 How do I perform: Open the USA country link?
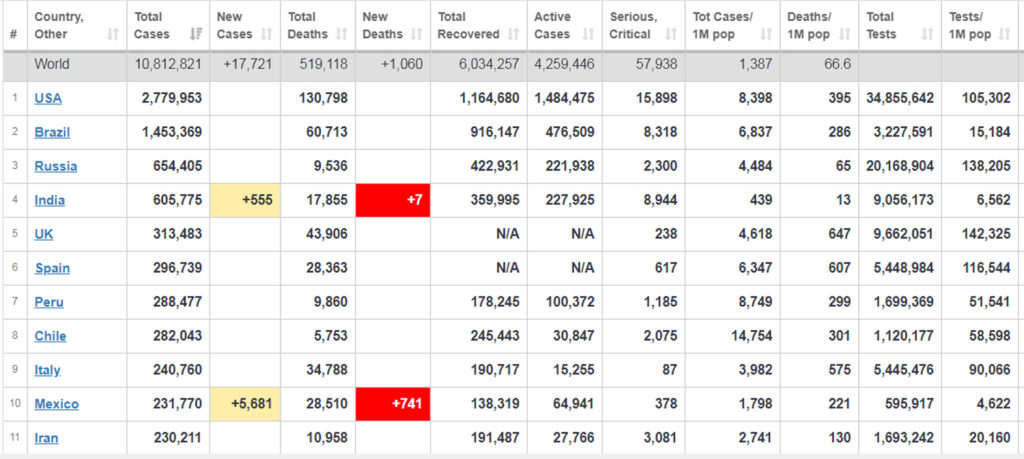pos(48,99)
